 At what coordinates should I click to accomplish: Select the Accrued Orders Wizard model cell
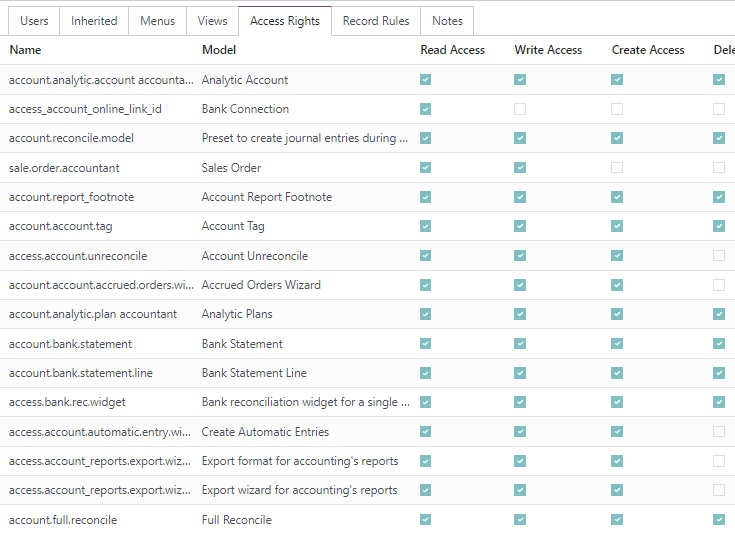pyautogui.click(x=261, y=285)
